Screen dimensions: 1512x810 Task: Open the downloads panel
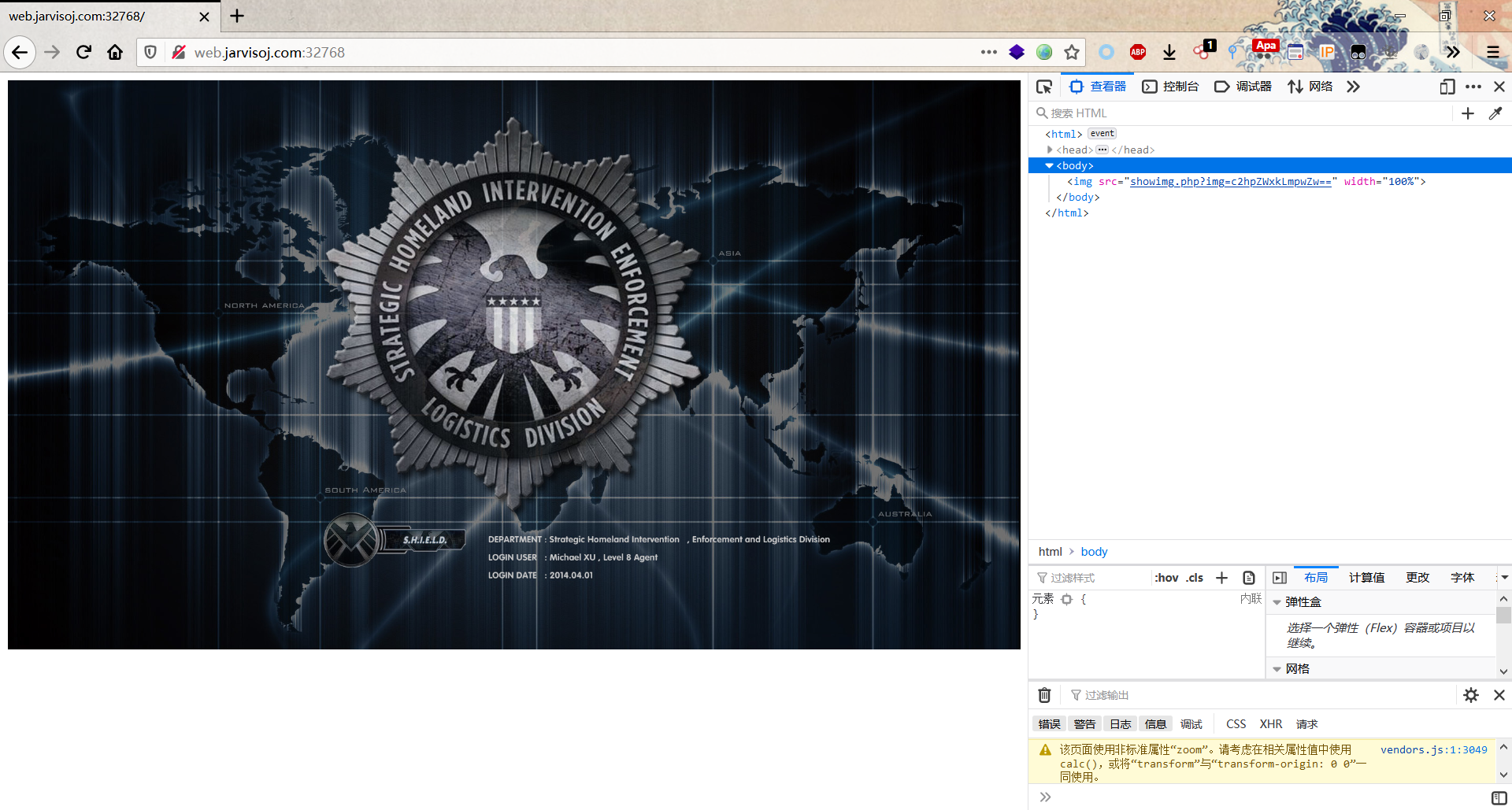point(1169,52)
